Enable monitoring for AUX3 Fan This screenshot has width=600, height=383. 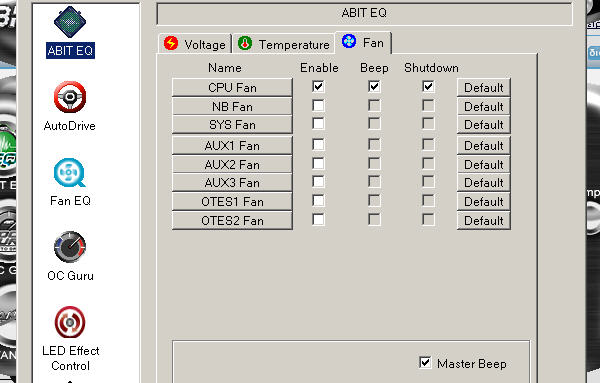[318, 182]
